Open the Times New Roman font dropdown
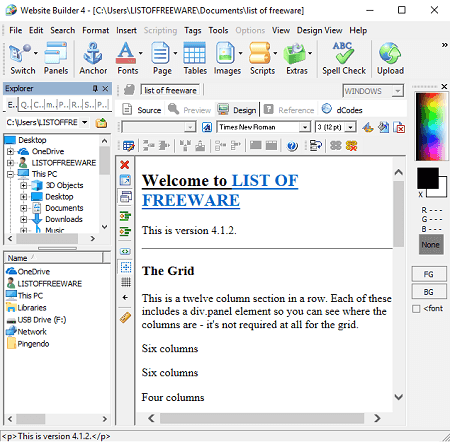The height and width of the screenshot is (442, 450). tap(304, 127)
